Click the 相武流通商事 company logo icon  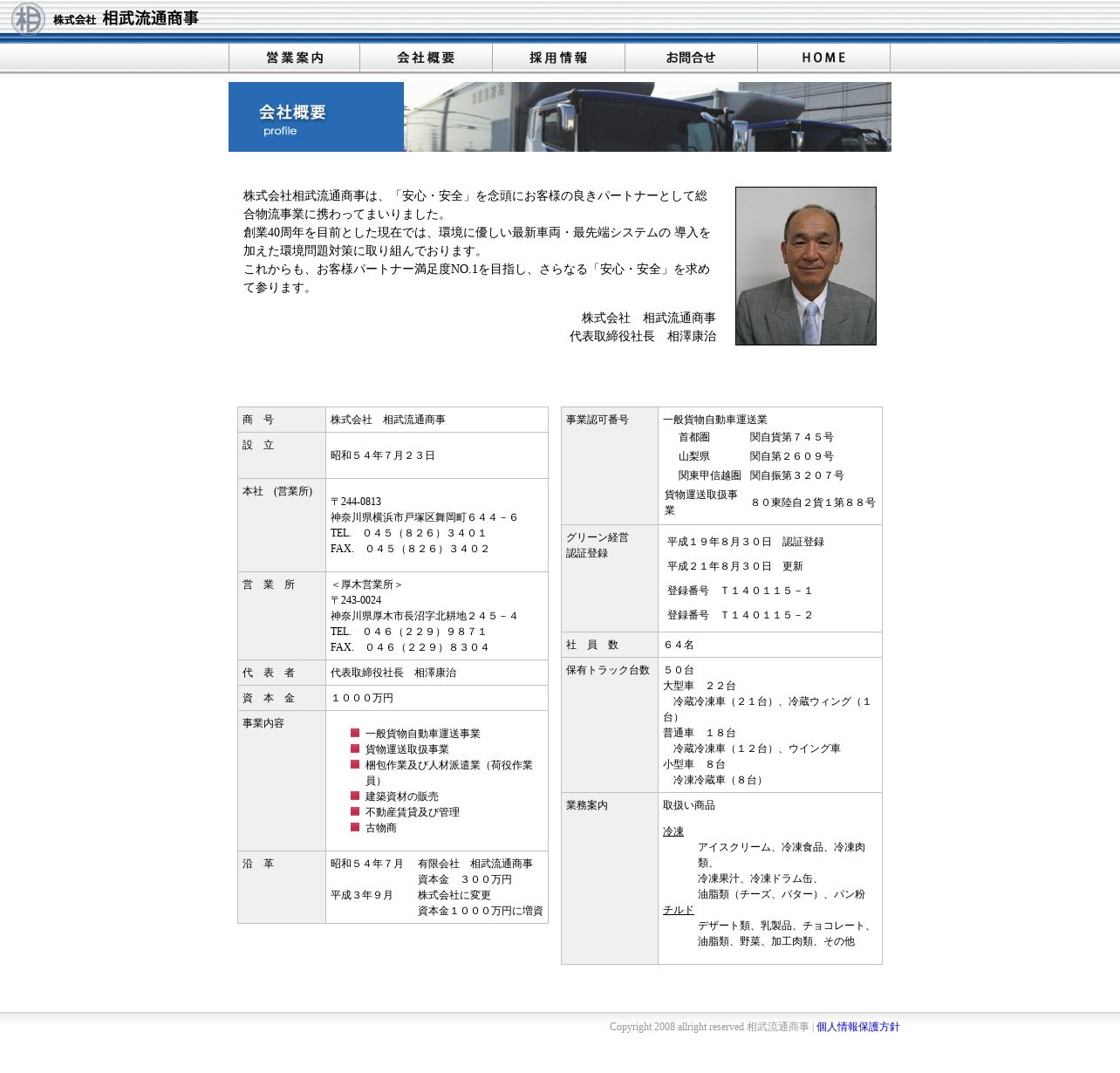(x=28, y=18)
